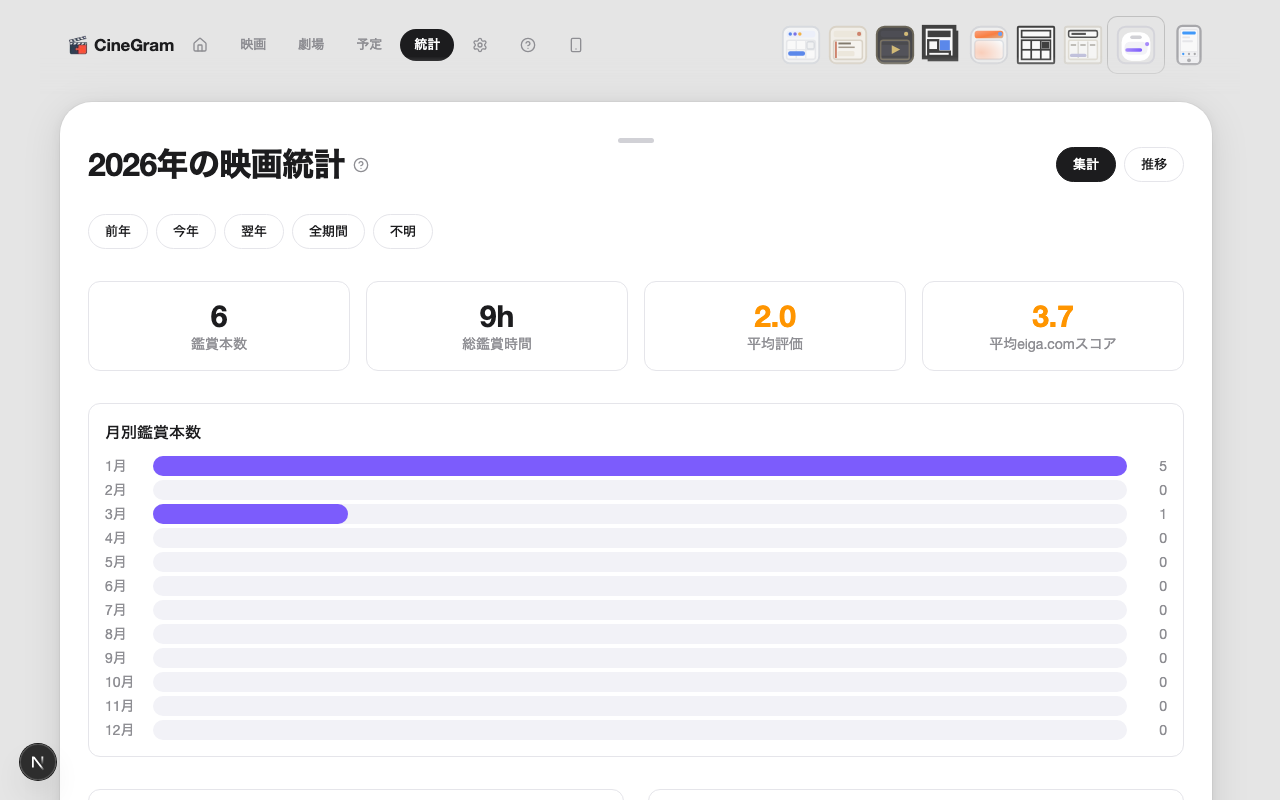The width and height of the screenshot is (1280, 800).
Task: Select the 全期間 period filter
Action: click(x=328, y=231)
